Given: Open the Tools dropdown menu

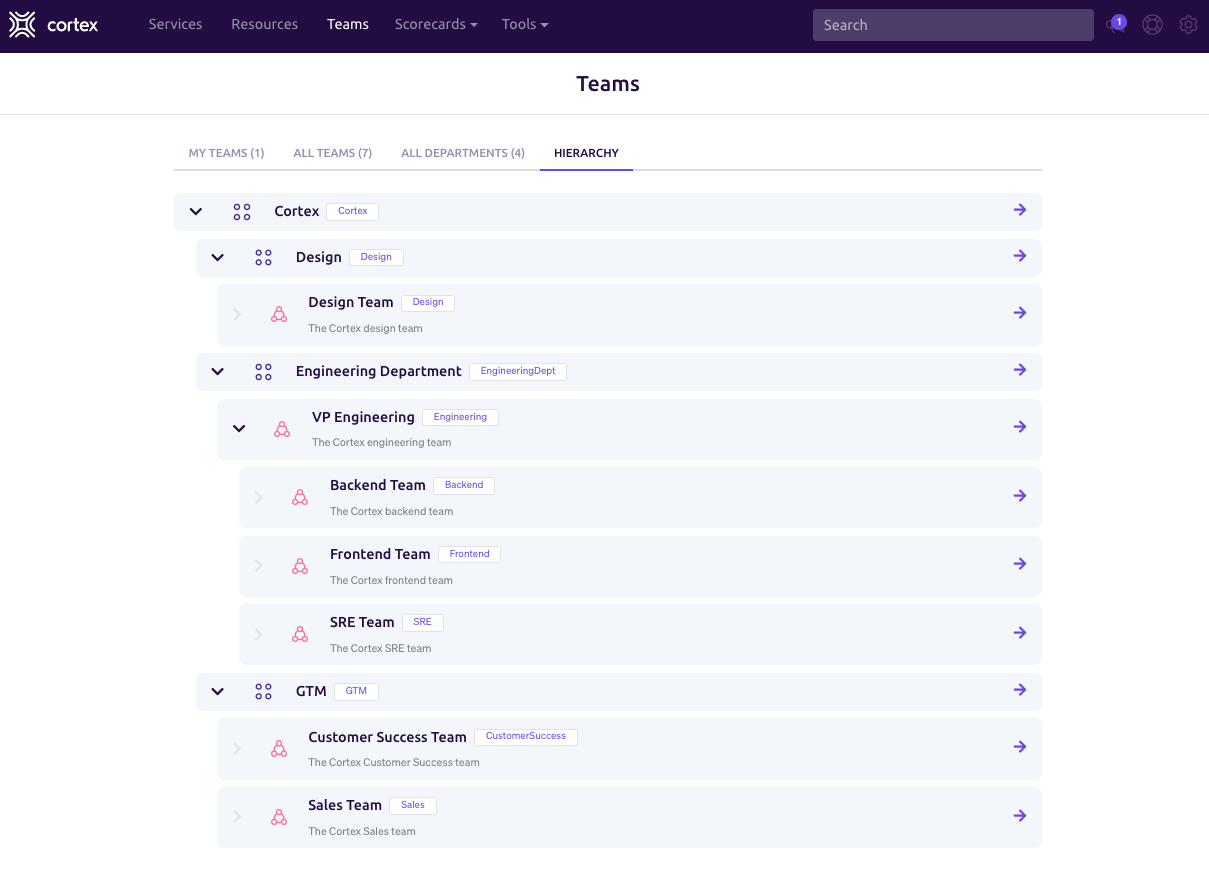Looking at the screenshot, I should [525, 24].
